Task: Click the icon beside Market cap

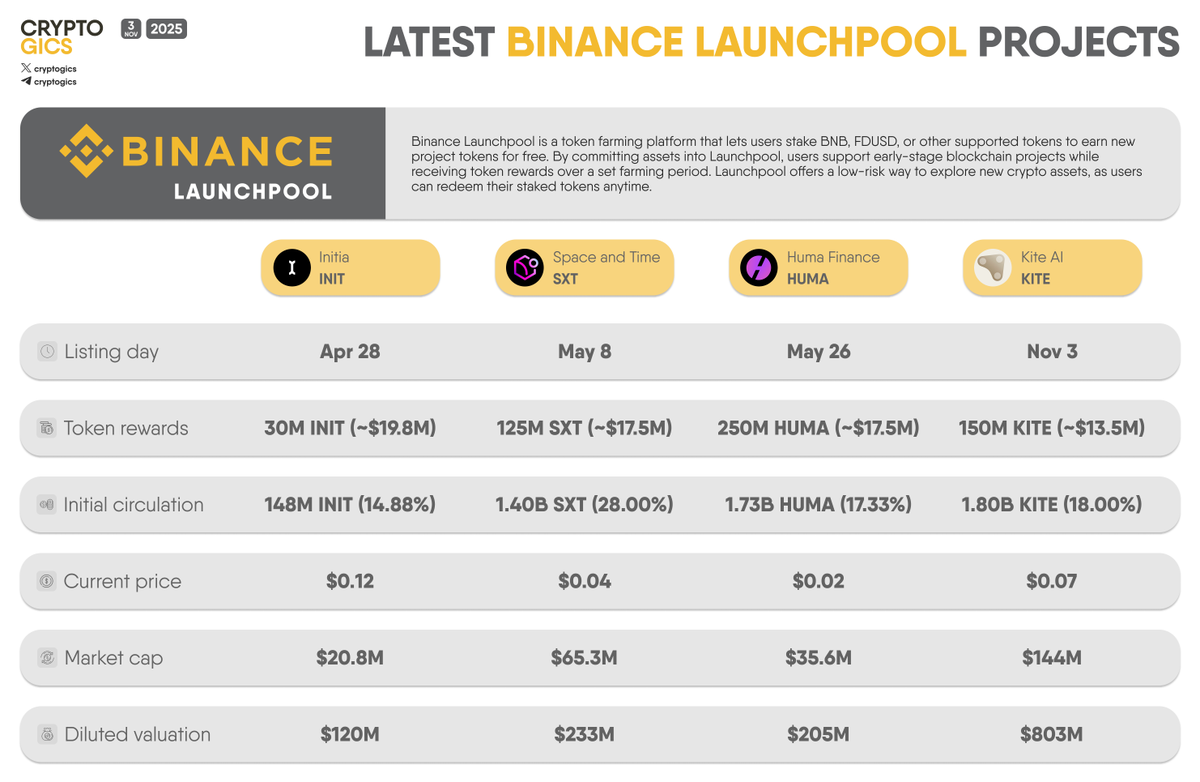Action: point(47,658)
